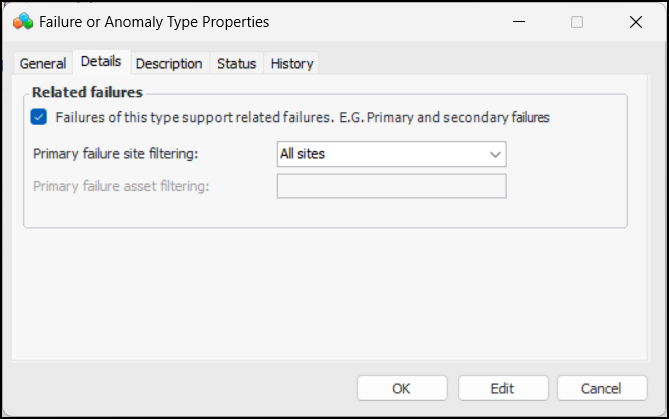The image size is (669, 419).
Task: Click the Primary failure asset filtering field
Action: pyautogui.click(x=391, y=186)
